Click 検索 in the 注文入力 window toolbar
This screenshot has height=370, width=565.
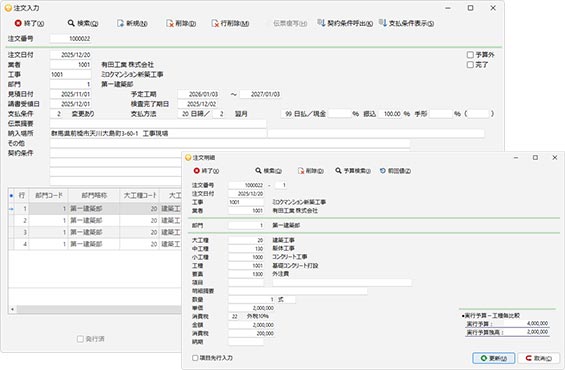tap(83, 23)
